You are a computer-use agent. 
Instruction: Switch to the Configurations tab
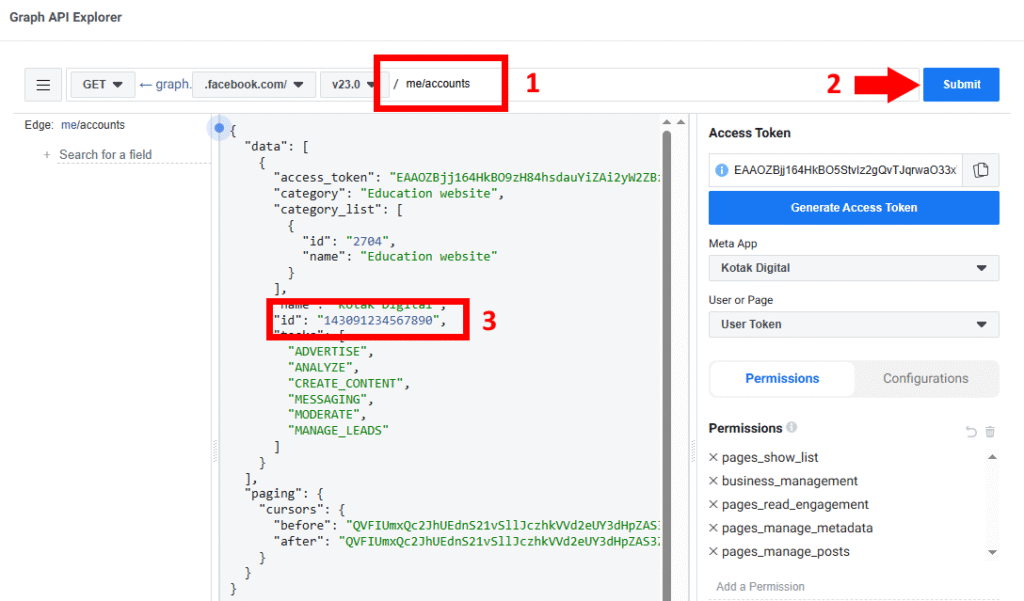click(925, 379)
